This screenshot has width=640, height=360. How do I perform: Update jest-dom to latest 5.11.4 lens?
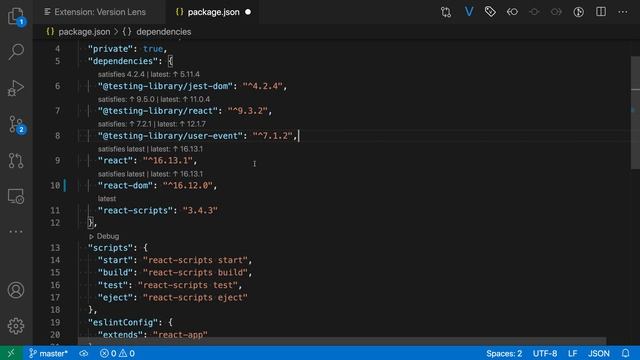(x=176, y=74)
